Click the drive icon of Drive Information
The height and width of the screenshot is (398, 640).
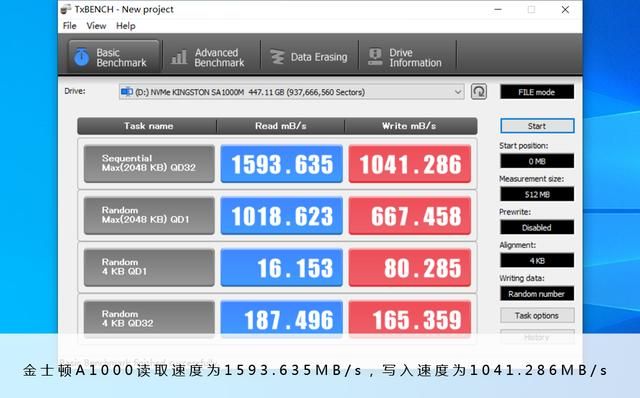click(375, 57)
